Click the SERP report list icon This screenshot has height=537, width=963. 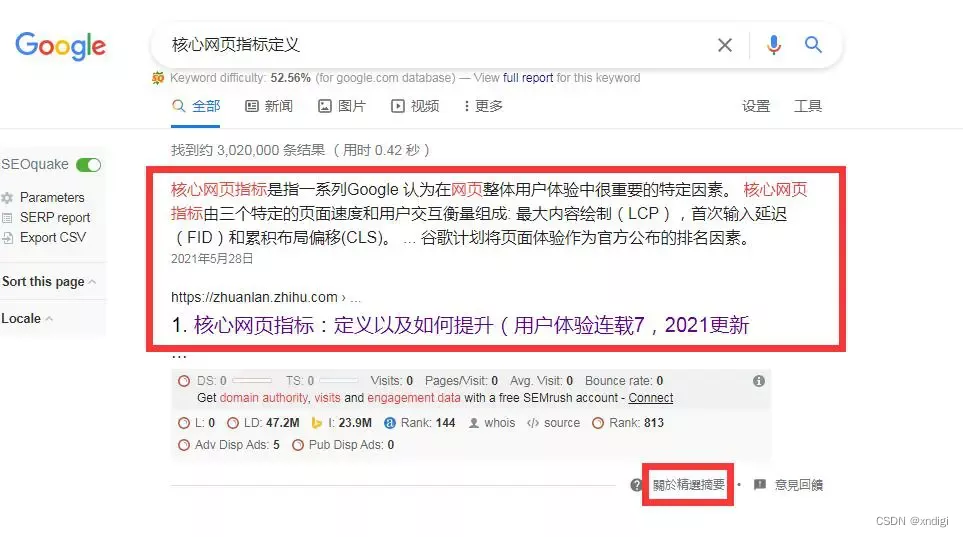coord(7,218)
